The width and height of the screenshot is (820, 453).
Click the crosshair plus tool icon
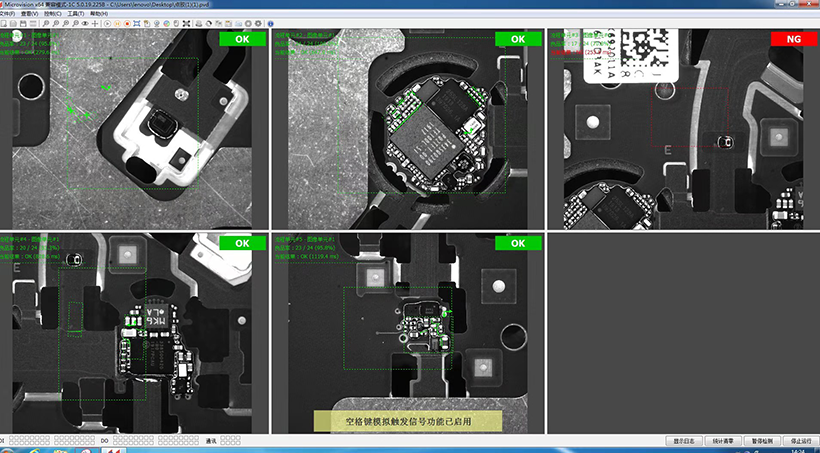(95, 23)
